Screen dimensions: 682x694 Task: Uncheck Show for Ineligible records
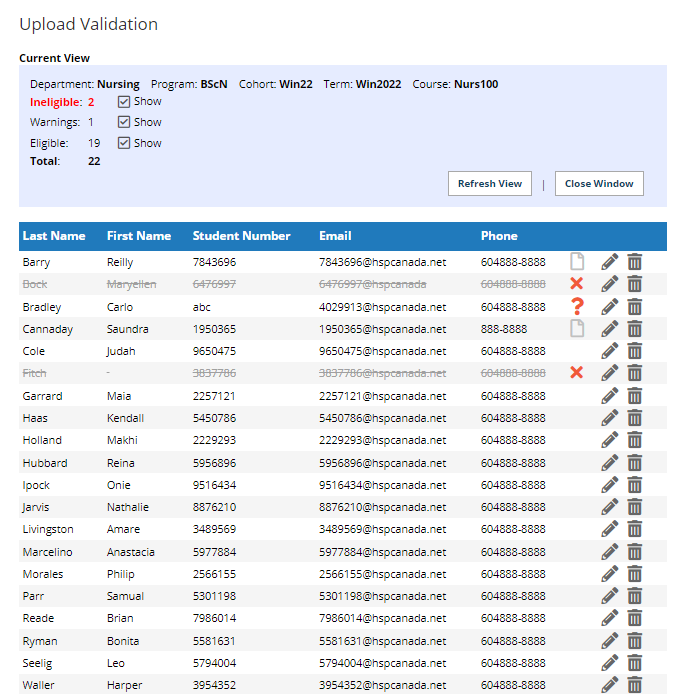[124, 102]
